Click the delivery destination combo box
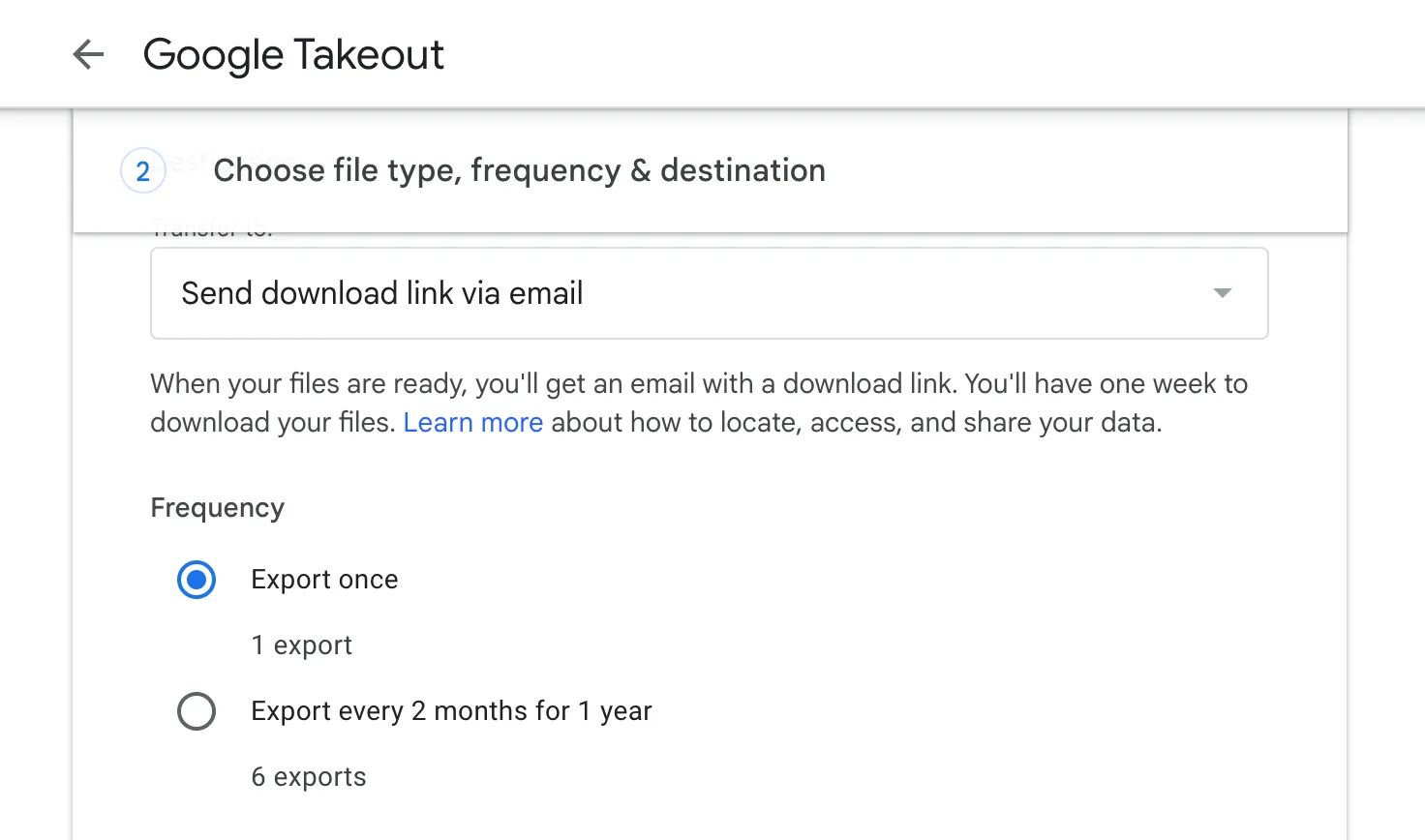This screenshot has width=1425, height=840. (x=709, y=293)
